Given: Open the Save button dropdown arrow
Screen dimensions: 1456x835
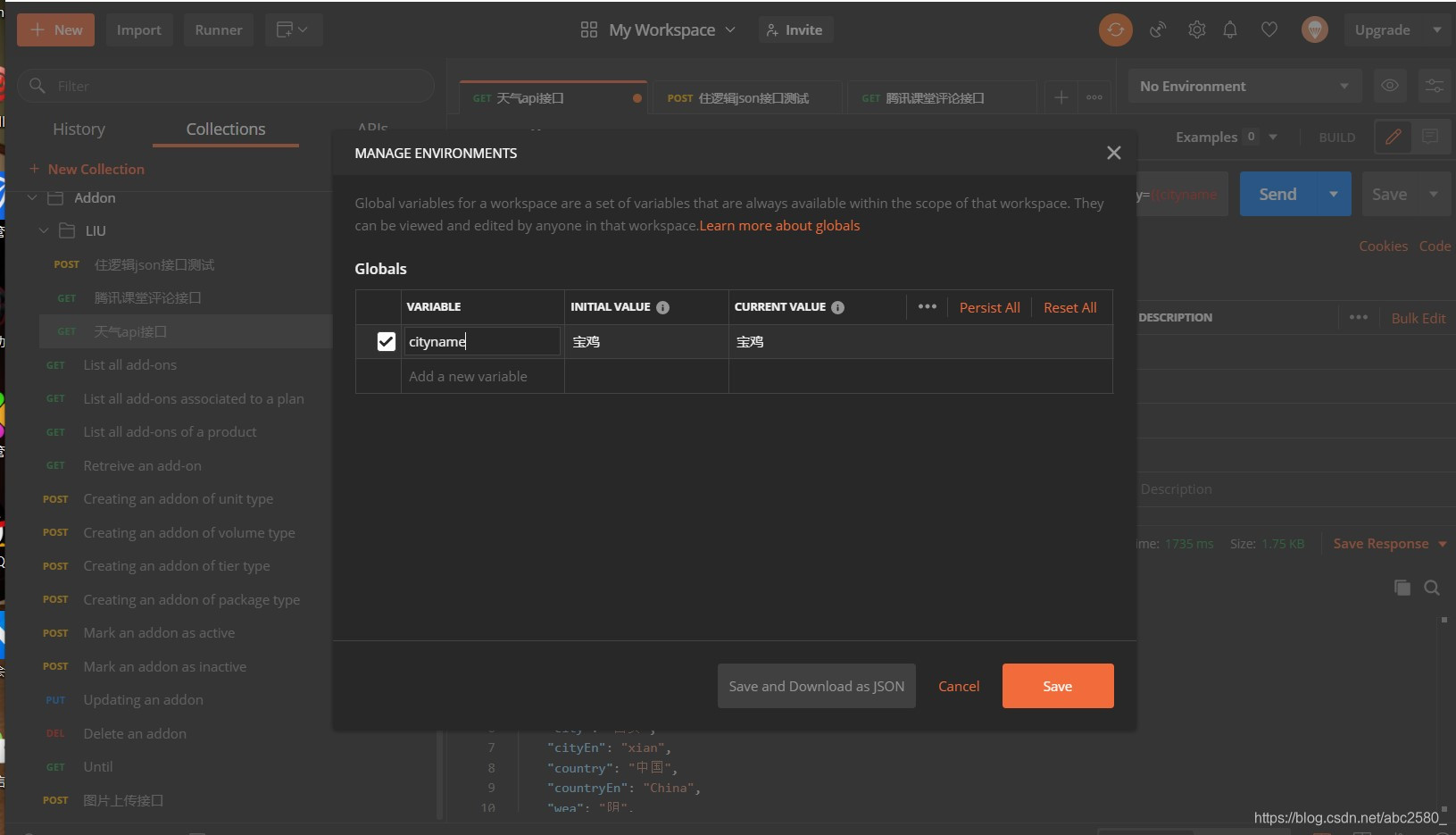Looking at the screenshot, I should click(x=1434, y=194).
